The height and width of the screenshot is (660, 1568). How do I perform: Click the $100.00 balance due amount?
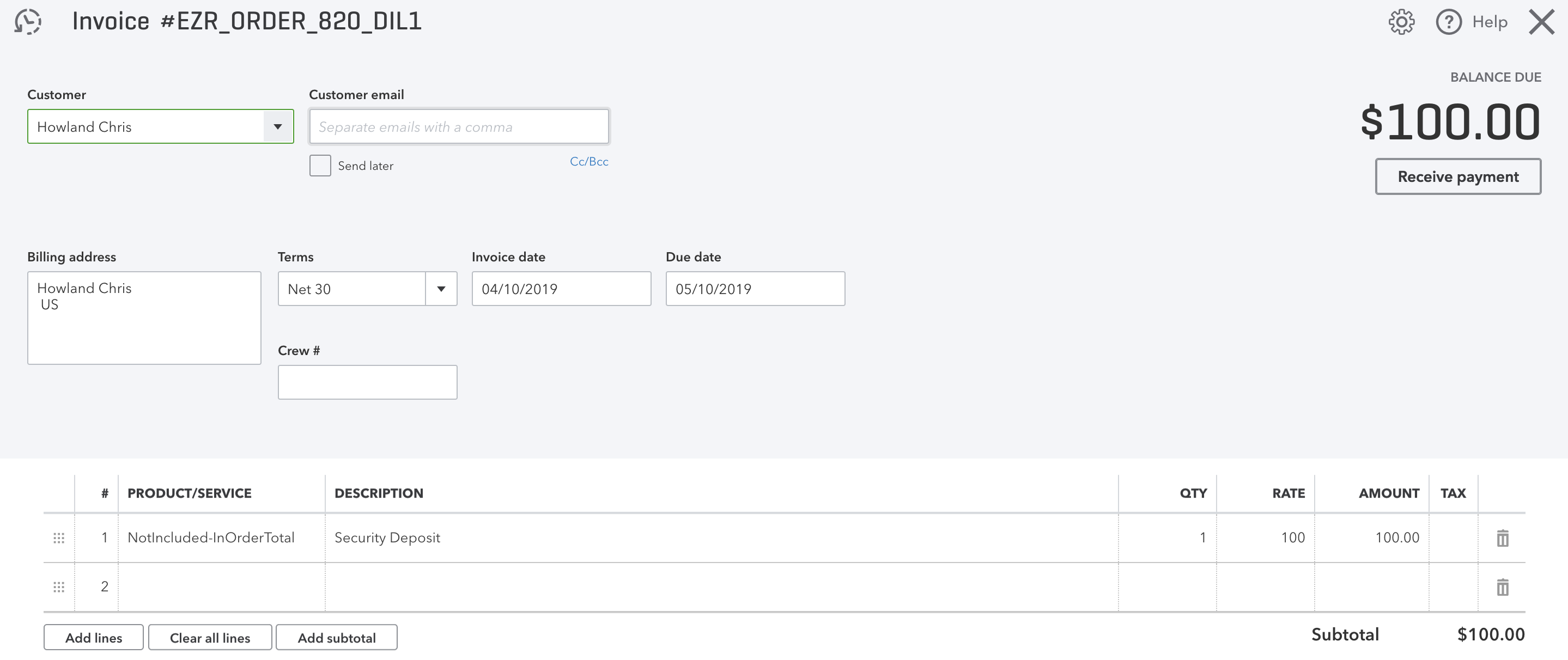[x=1450, y=121]
